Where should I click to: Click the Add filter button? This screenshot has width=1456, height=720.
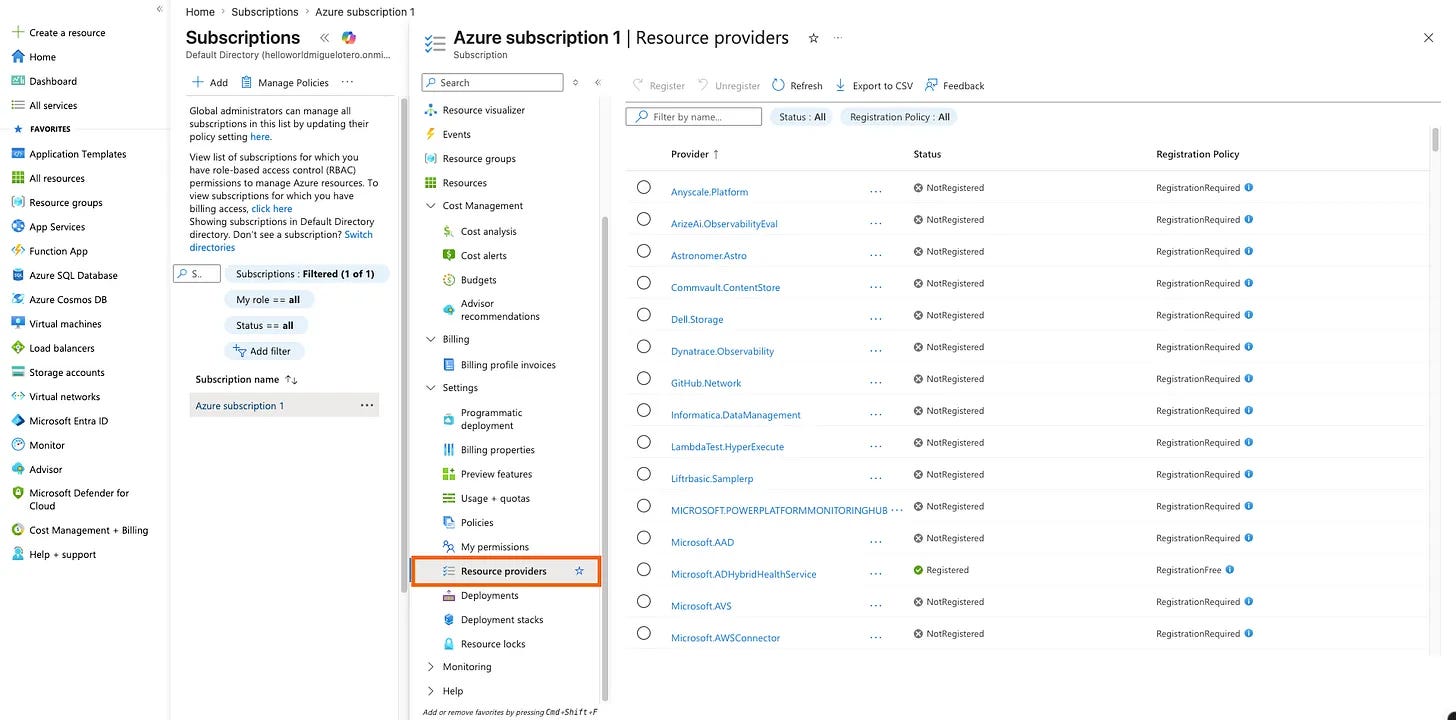click(264, 351)
